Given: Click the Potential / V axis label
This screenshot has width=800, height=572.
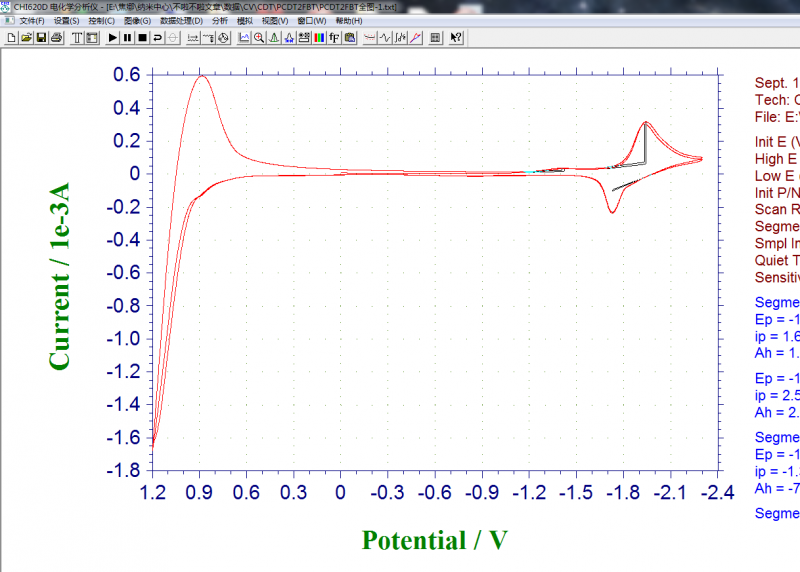Looking at the screenshot, I should (x=435, y=540).
